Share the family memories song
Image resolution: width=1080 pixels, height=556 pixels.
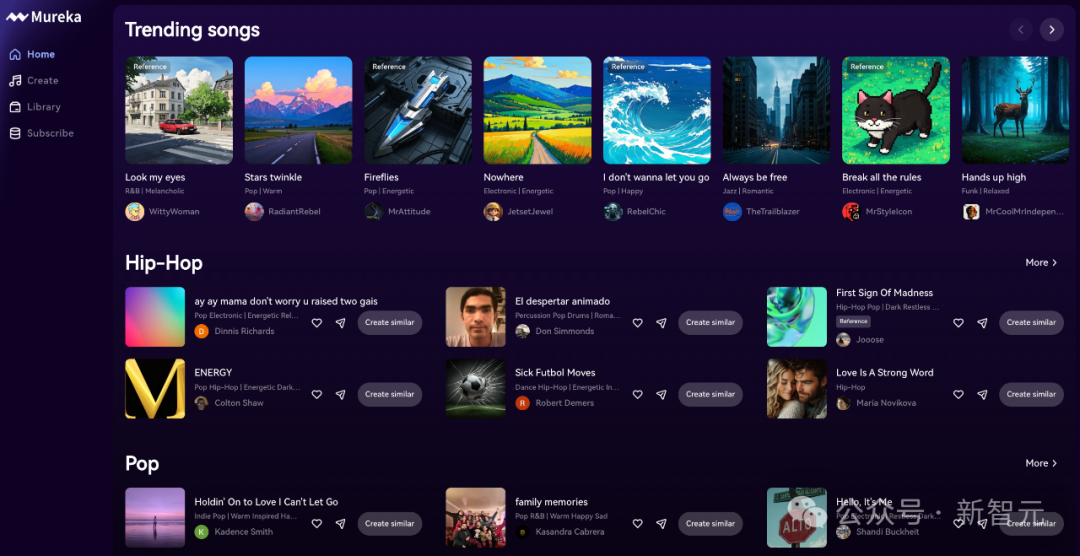click(661, 524)
